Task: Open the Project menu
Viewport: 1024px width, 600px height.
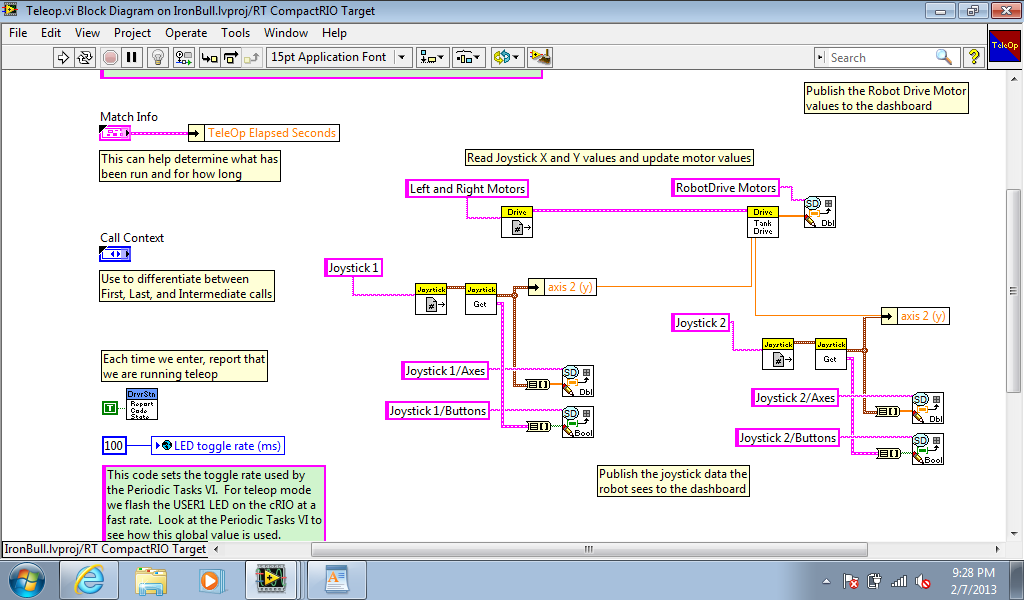Action: click(132, 33)
